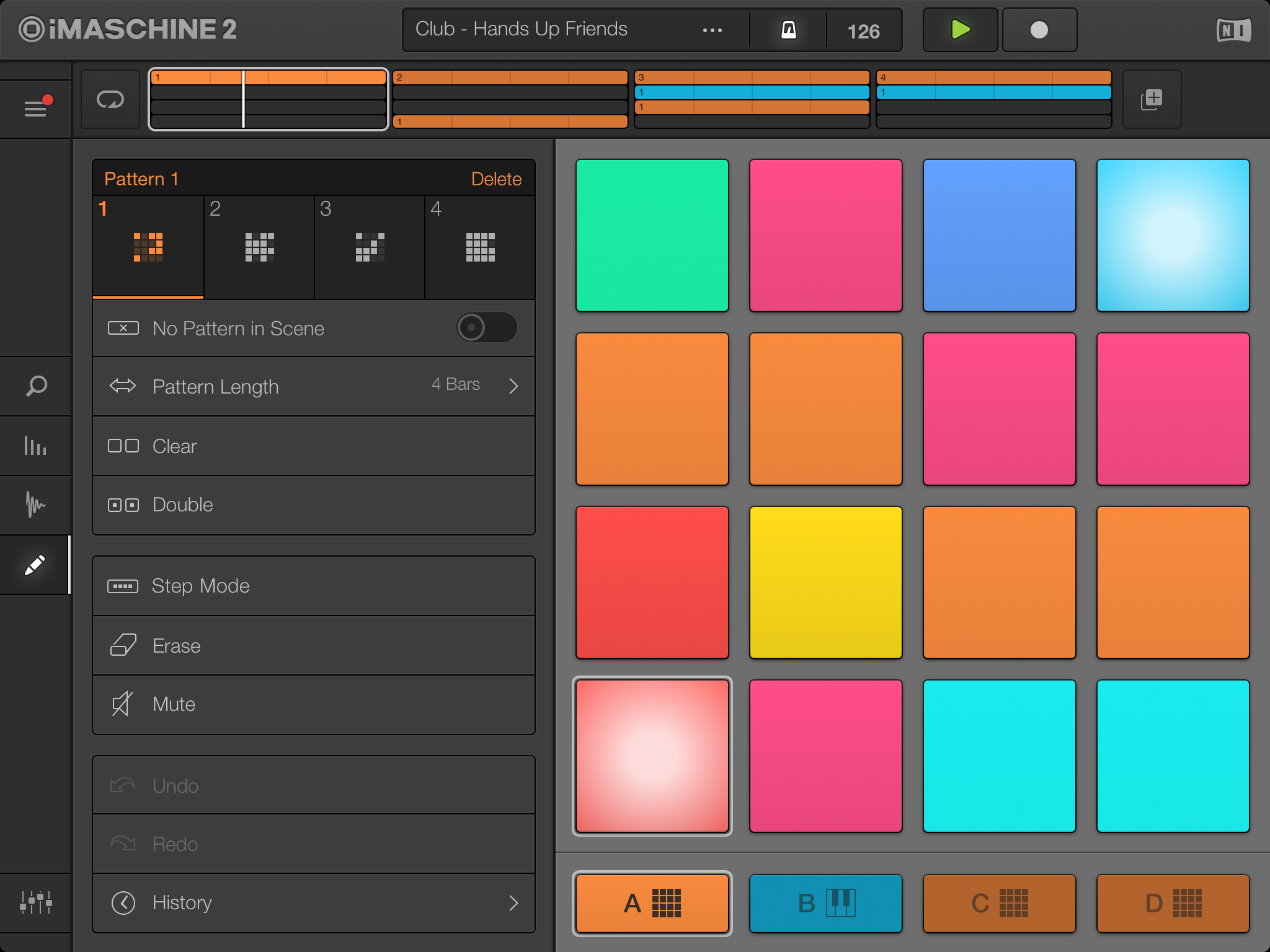1270x952 pixels.
Task: Tap the selected glowing pink pad
Action: pos(652,756)
